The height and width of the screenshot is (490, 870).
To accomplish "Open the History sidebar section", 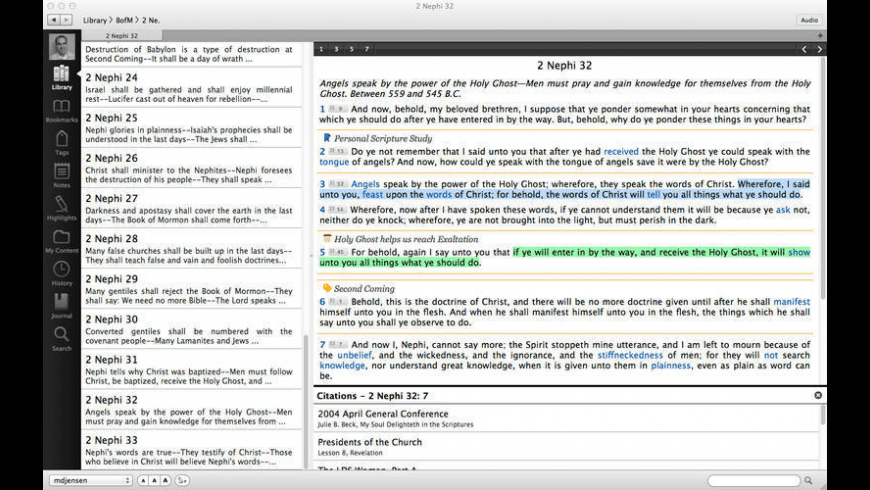I will pos(62,274).
